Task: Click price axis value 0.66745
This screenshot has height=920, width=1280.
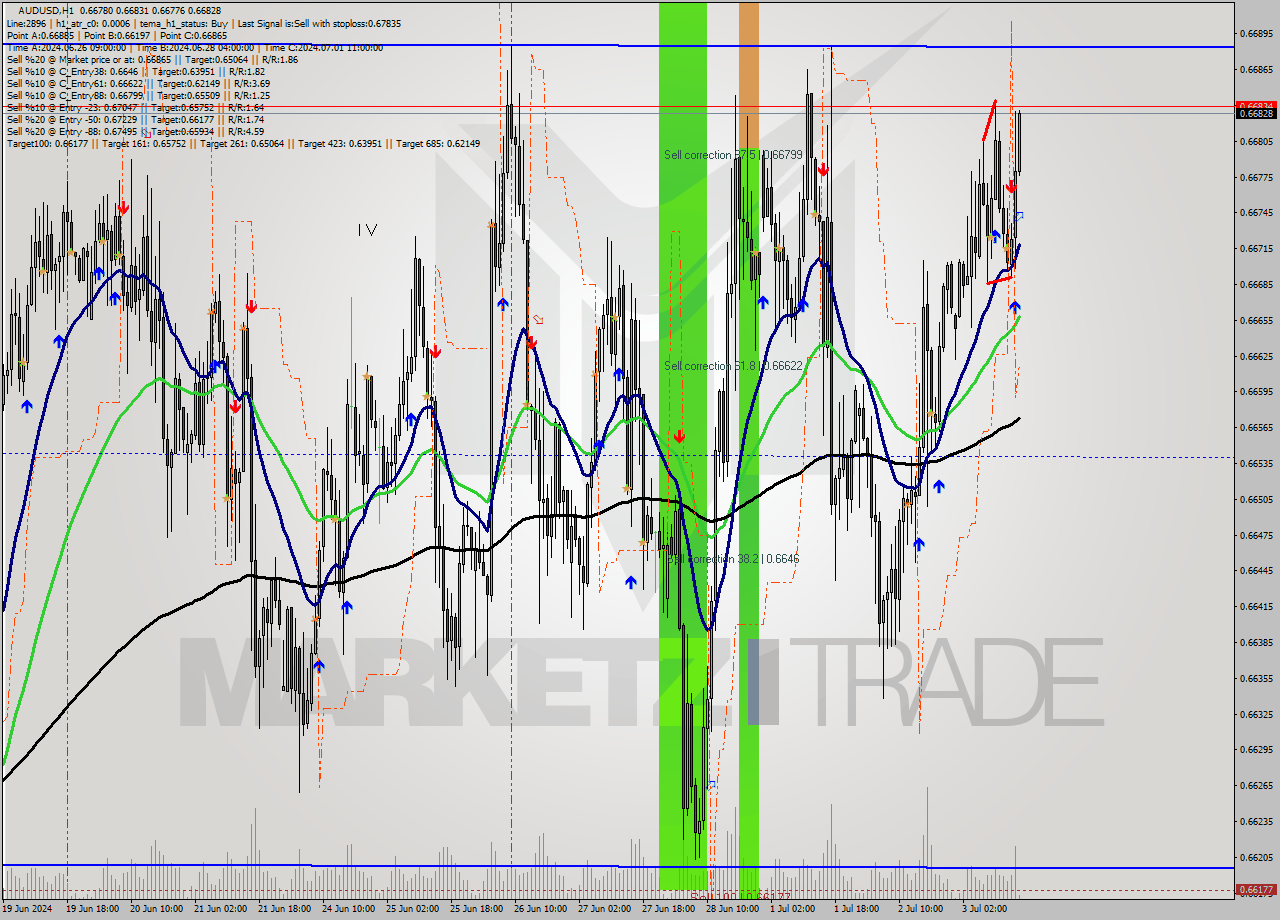Action: [1256, 213]
